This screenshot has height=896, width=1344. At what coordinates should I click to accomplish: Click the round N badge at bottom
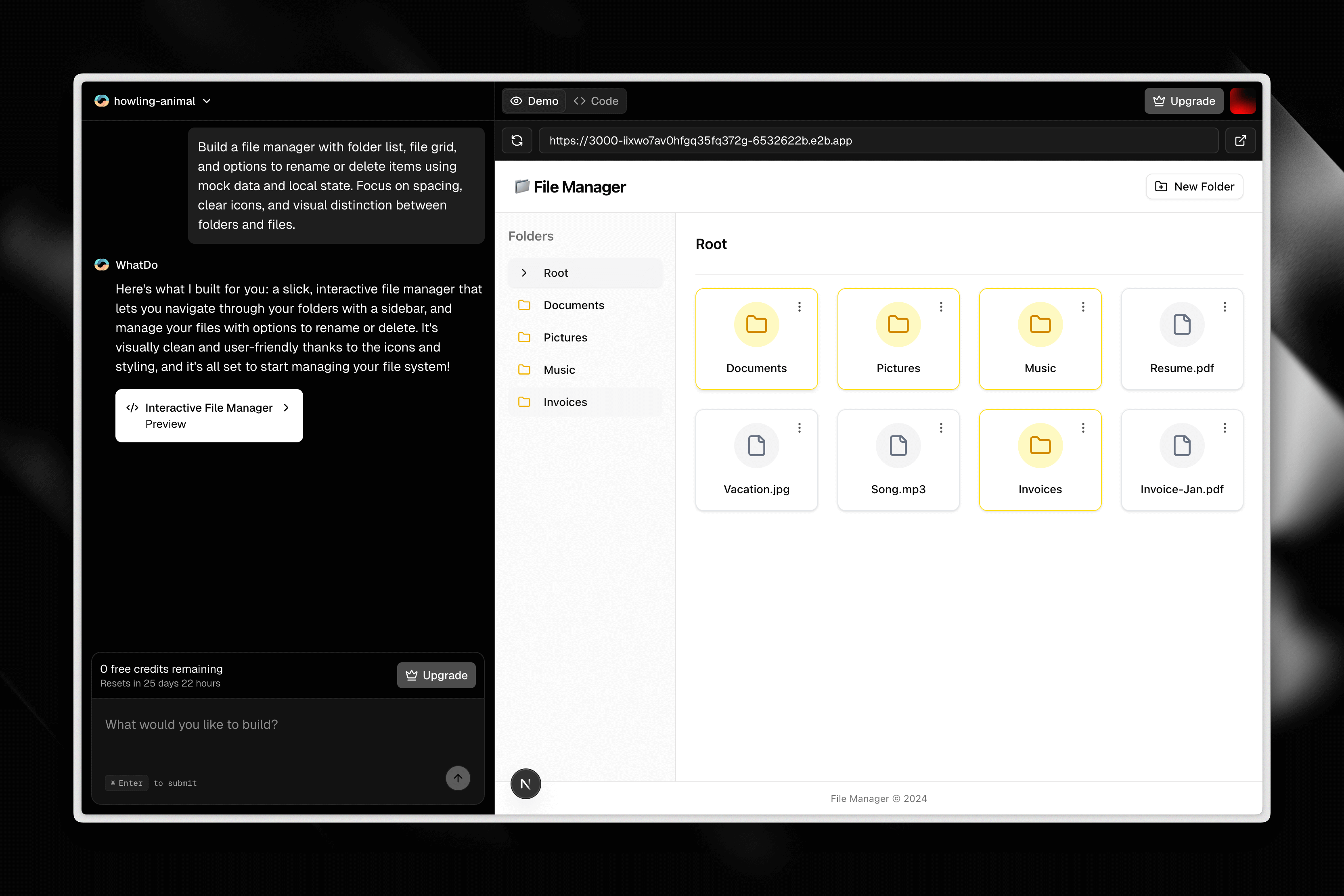click(526, 784)
